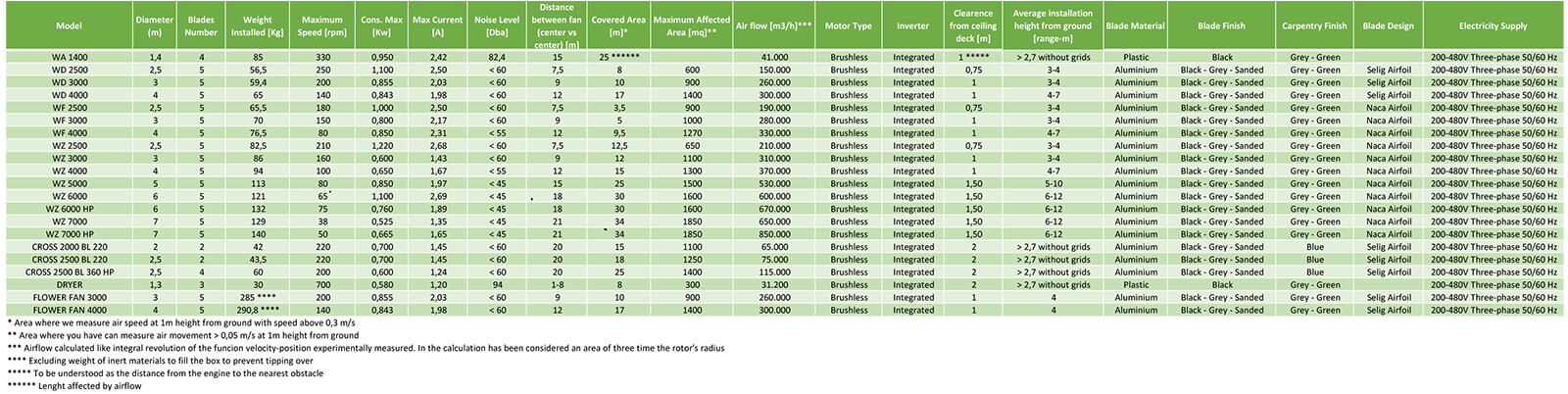Select the WF 4000 model cell
This screenshot has width=1568, height=394.
click(x=70, y=133)
